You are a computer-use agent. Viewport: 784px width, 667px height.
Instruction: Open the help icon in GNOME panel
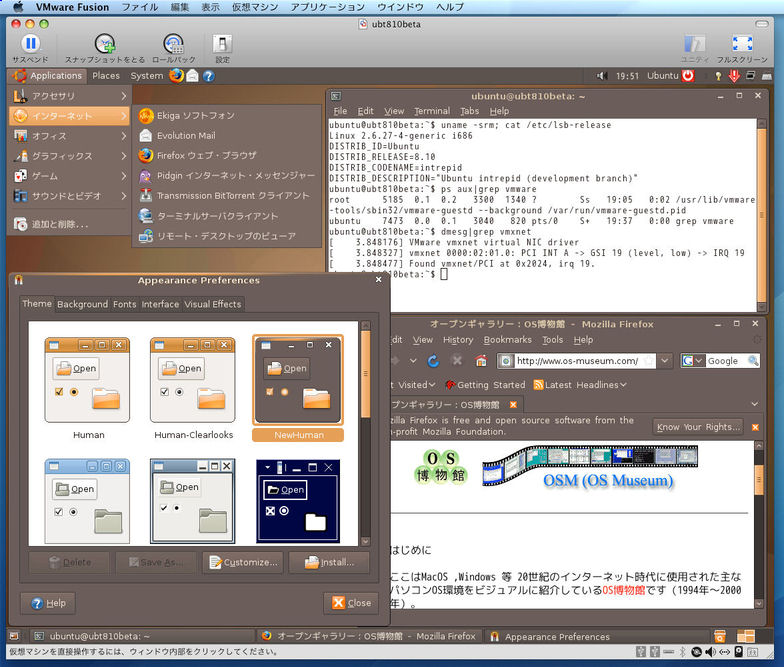click(208, 76)
